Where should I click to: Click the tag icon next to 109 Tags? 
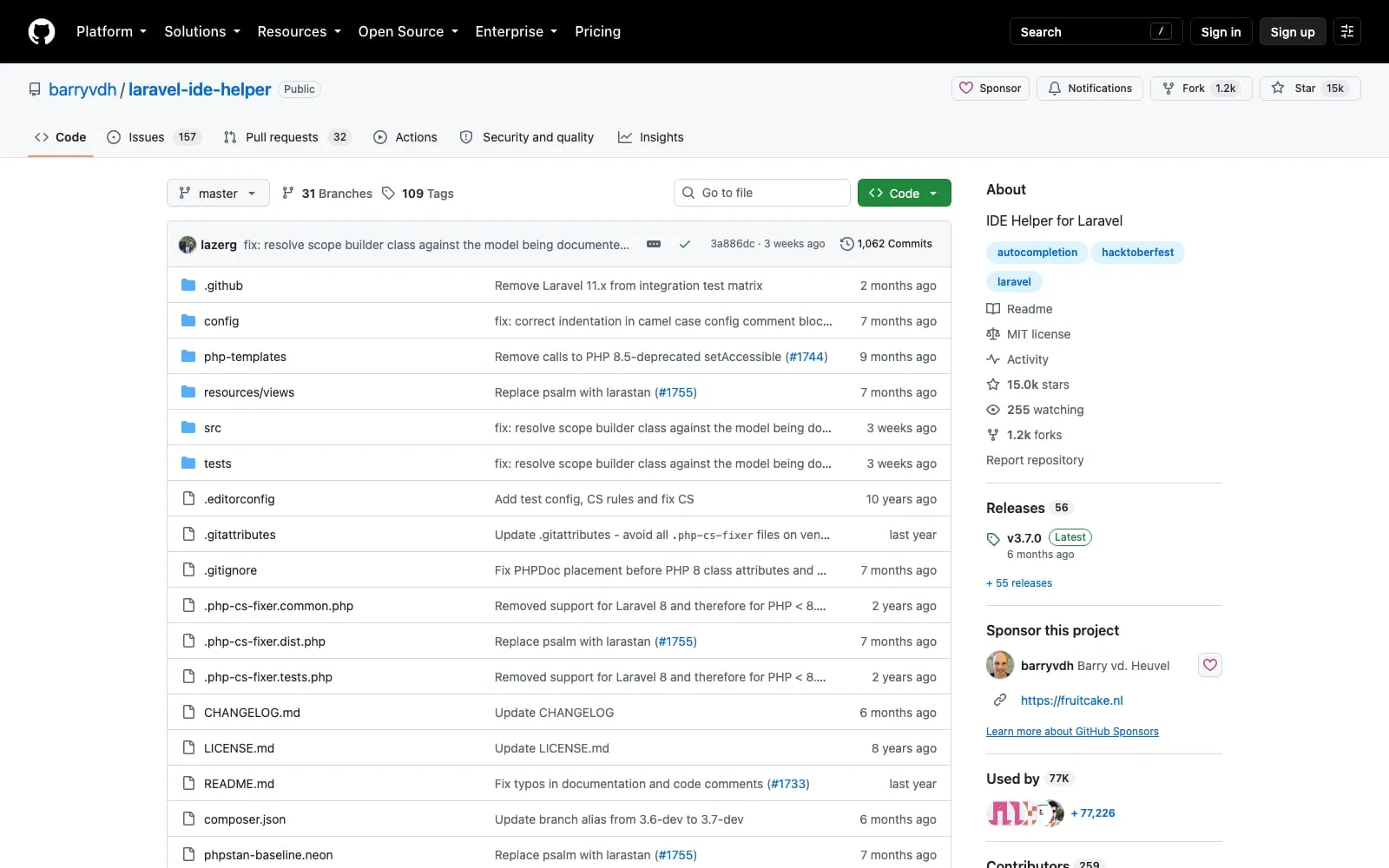[x=389, y=194]
